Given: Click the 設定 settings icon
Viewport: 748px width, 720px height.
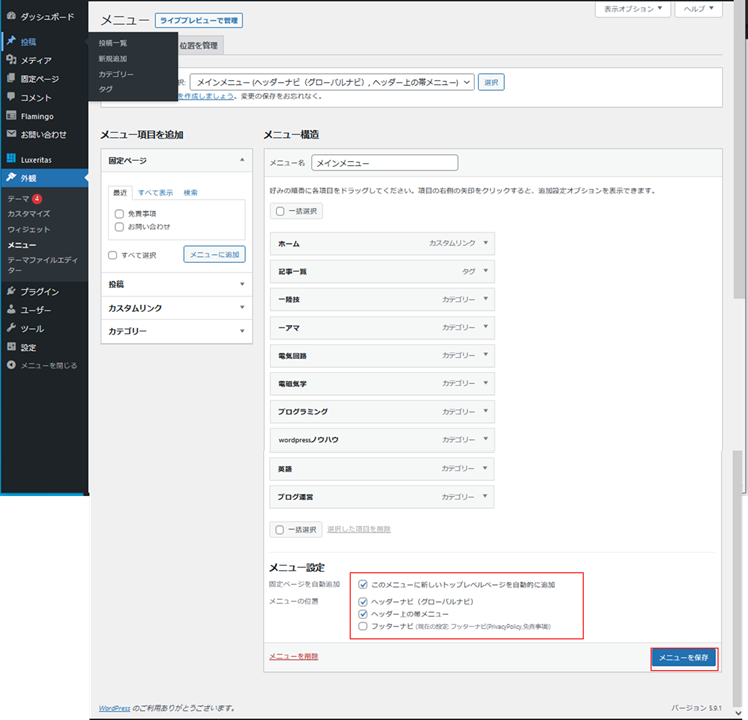Looking at the screenshot, I should point(11,347).
